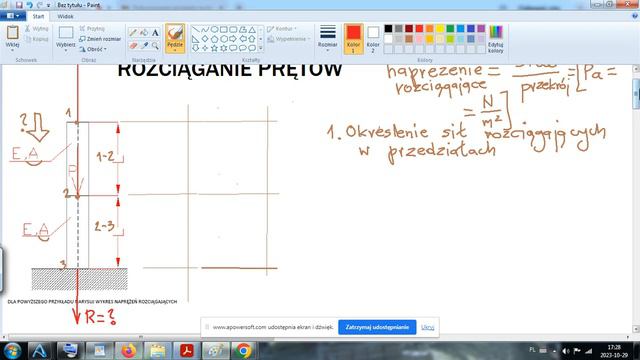The height and width of the screenshot is (360, 640).
Task: Open Adobe Reader from the taskbar
Action: coord(186,351)
